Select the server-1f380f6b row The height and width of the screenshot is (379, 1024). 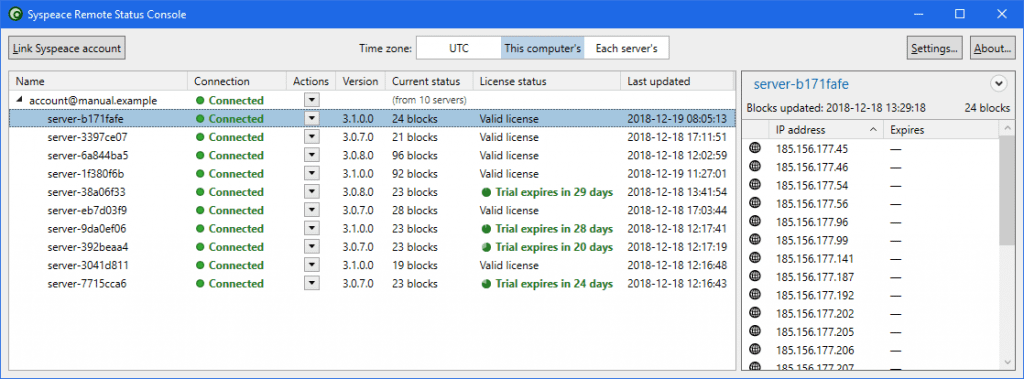pyautogui.click(x=372, y=174)
